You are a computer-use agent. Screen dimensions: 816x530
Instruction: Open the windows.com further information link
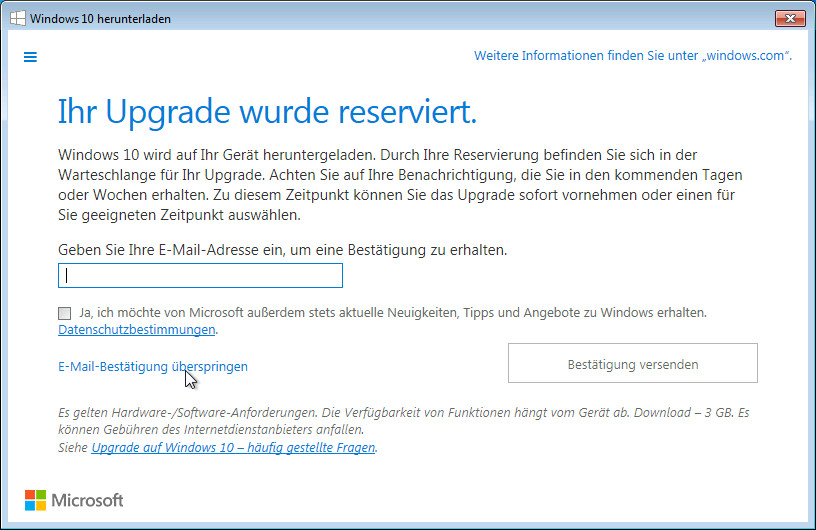[x=633, y=56]
